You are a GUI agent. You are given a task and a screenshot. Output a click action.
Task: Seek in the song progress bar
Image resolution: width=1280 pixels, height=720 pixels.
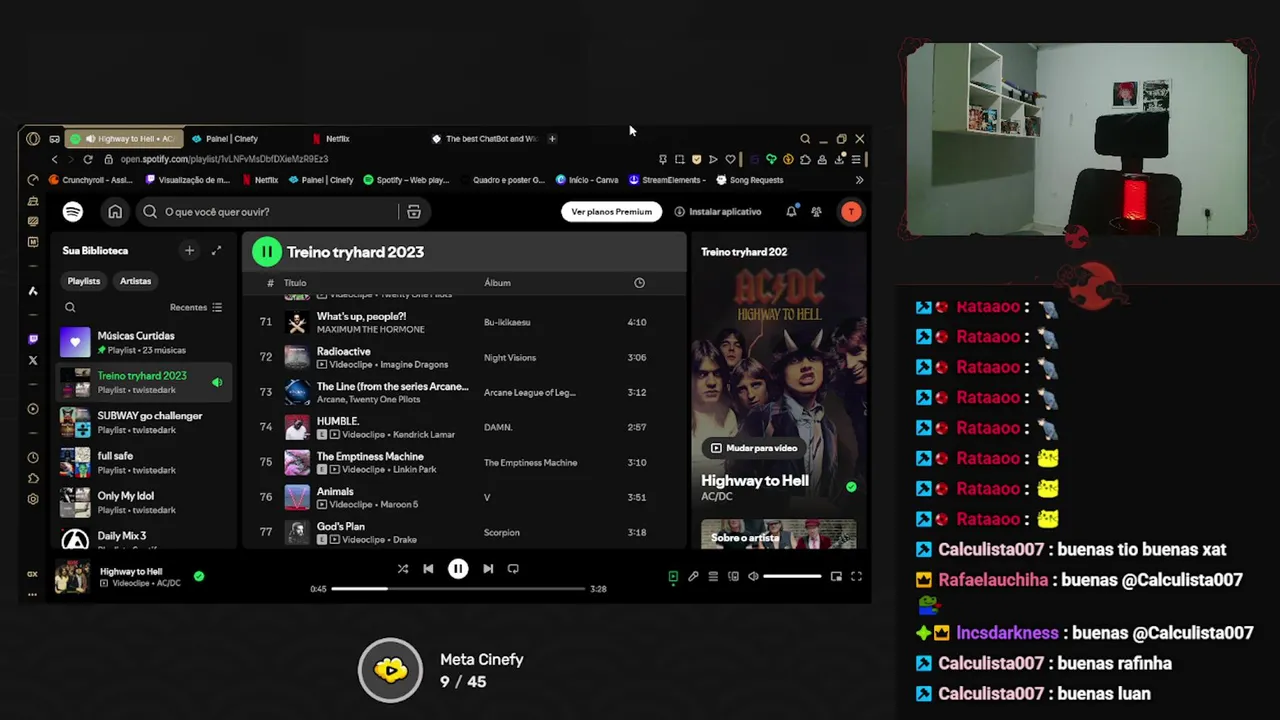(x=458, y=589)
